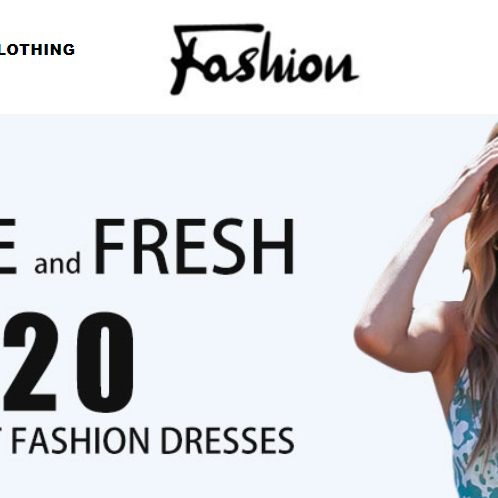Click the small 'and' word in headline
This screenshot has width=498, height=498.
click(57, 263)
